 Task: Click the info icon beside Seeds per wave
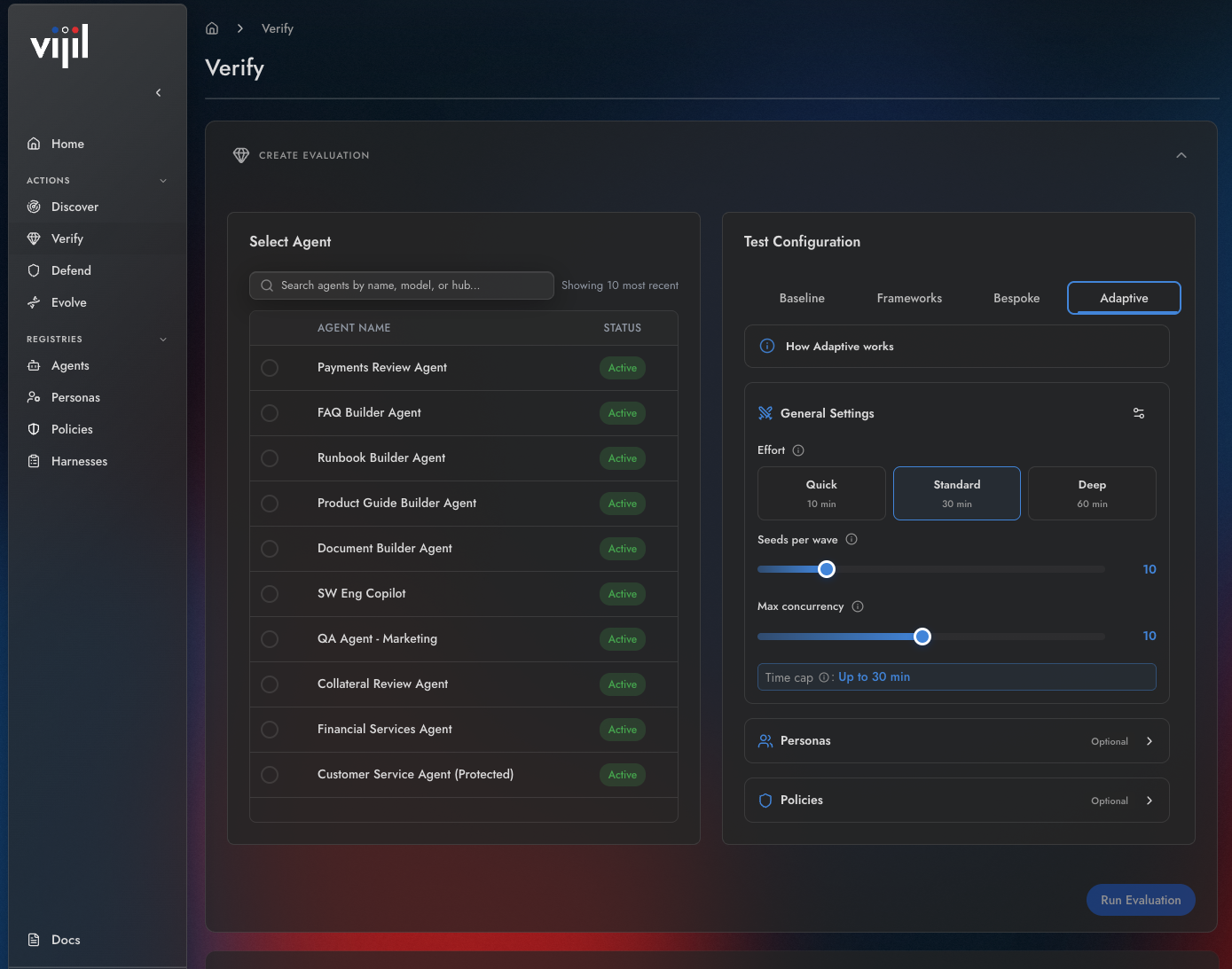click(851, 539)
